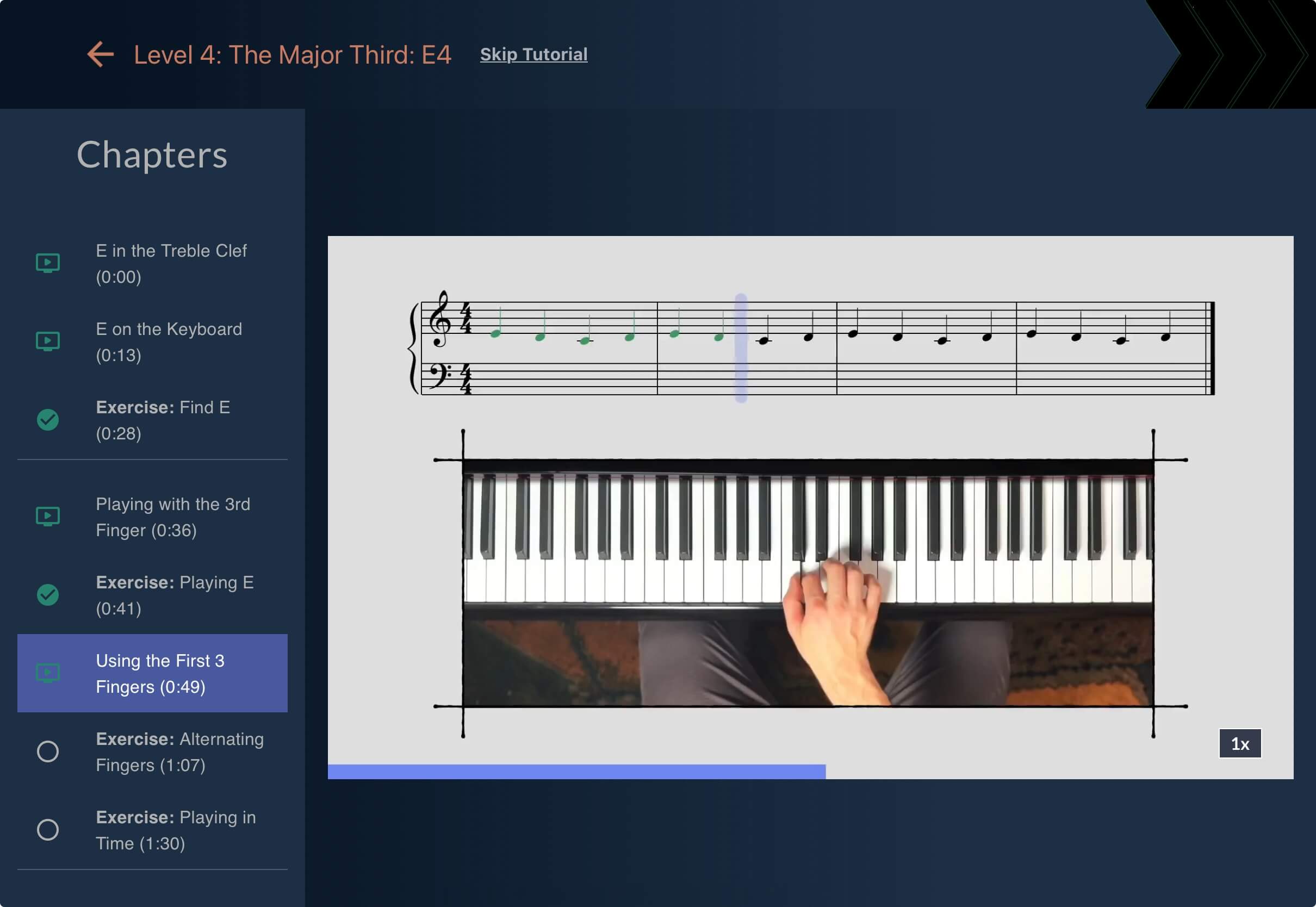This screenshot has height=907, width=1316.
Task: Click the back arrow icon
Action: 101,54
